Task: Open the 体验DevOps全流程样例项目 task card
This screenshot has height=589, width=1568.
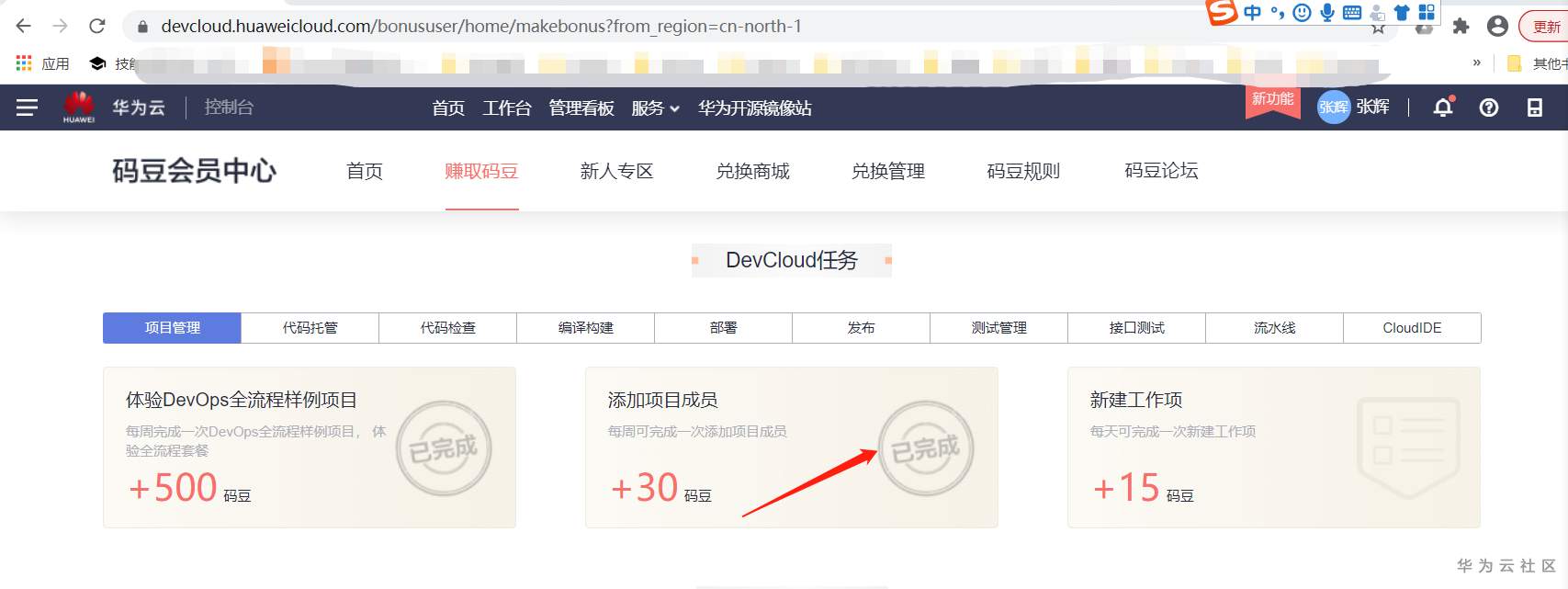Action: click(310, 447)
